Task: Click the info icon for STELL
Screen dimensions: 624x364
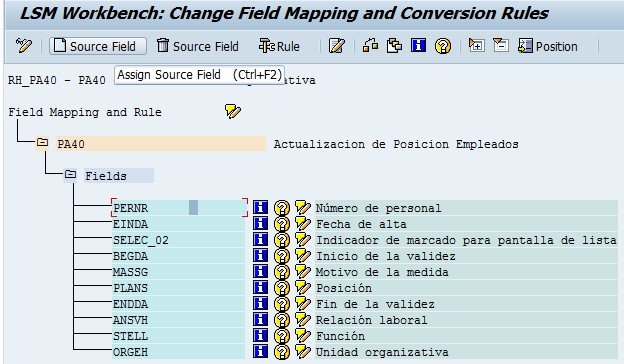Action: (x=260, y=335)
